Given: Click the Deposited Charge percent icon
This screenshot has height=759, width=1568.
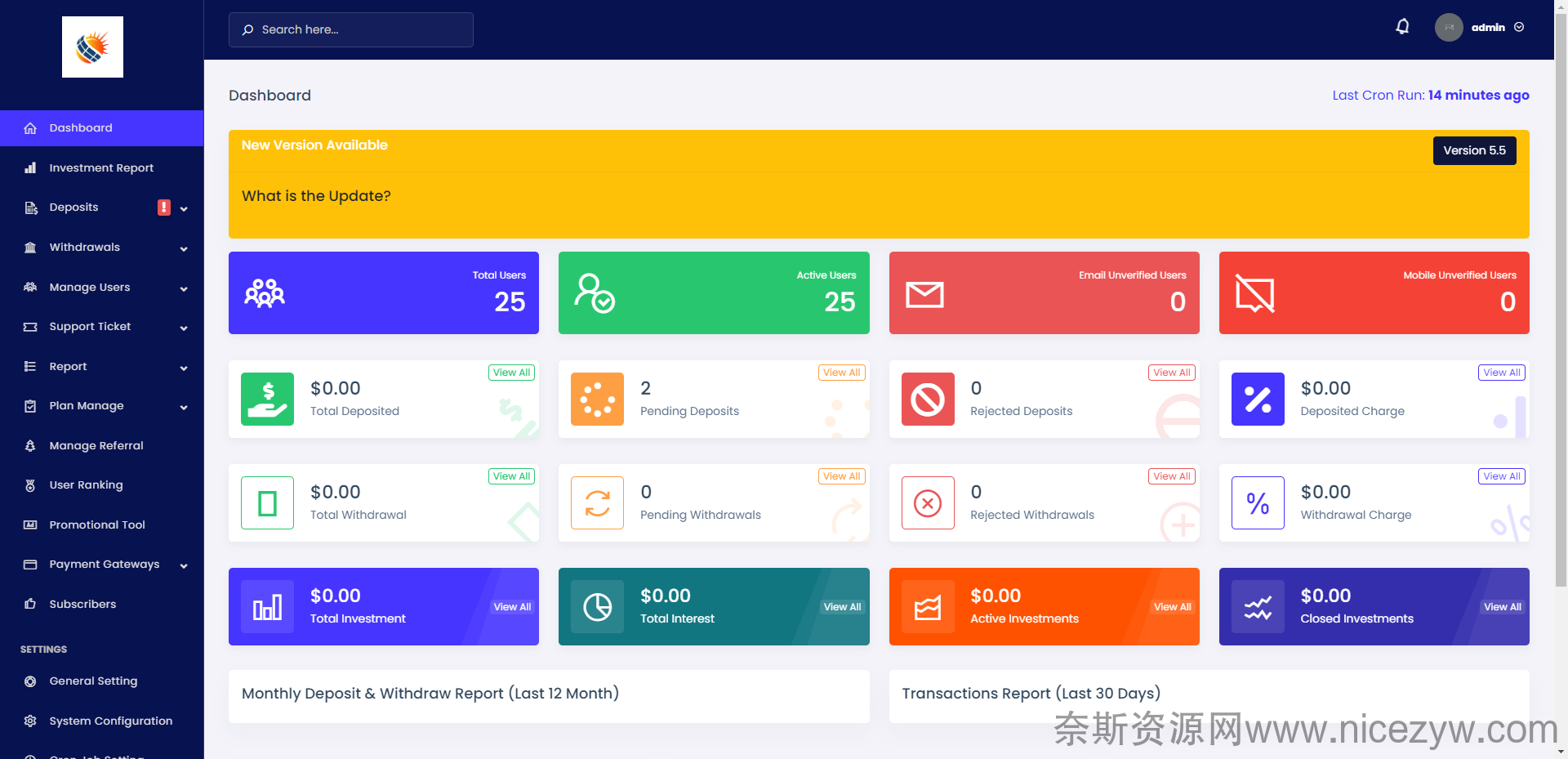Looking at the screenshot, I should click(1258, 399).
